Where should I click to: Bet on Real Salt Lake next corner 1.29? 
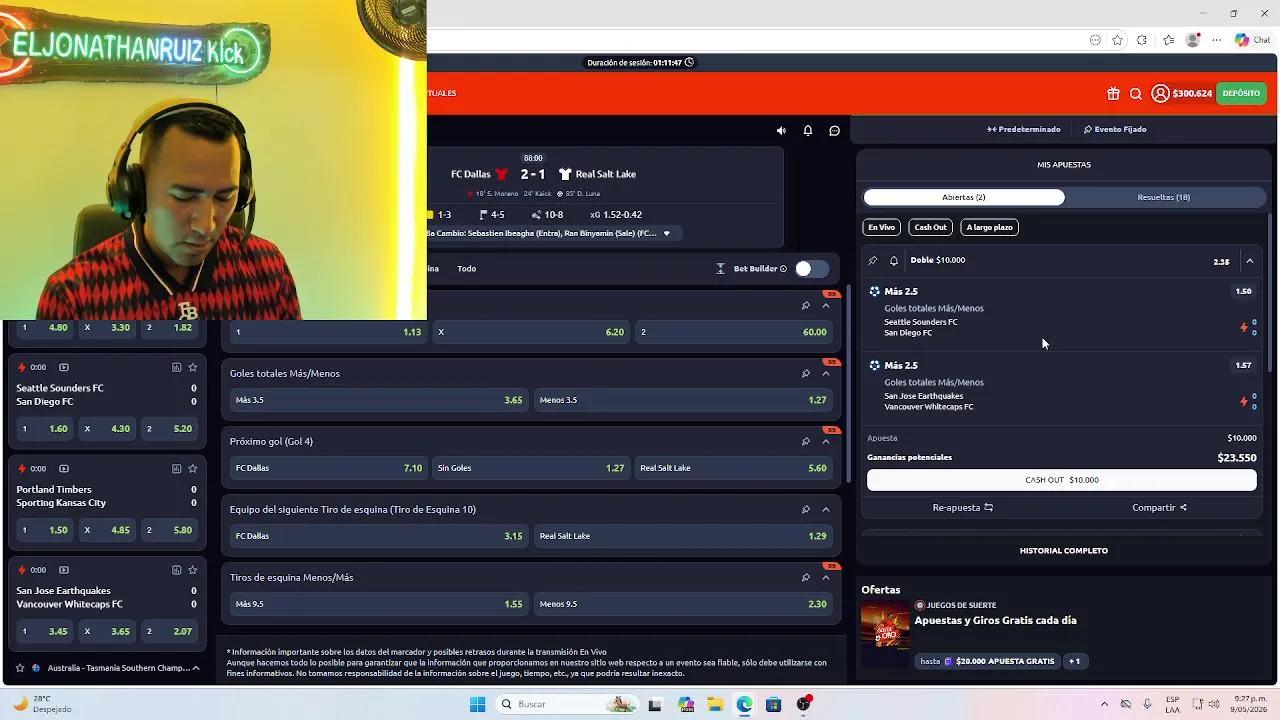683,536
